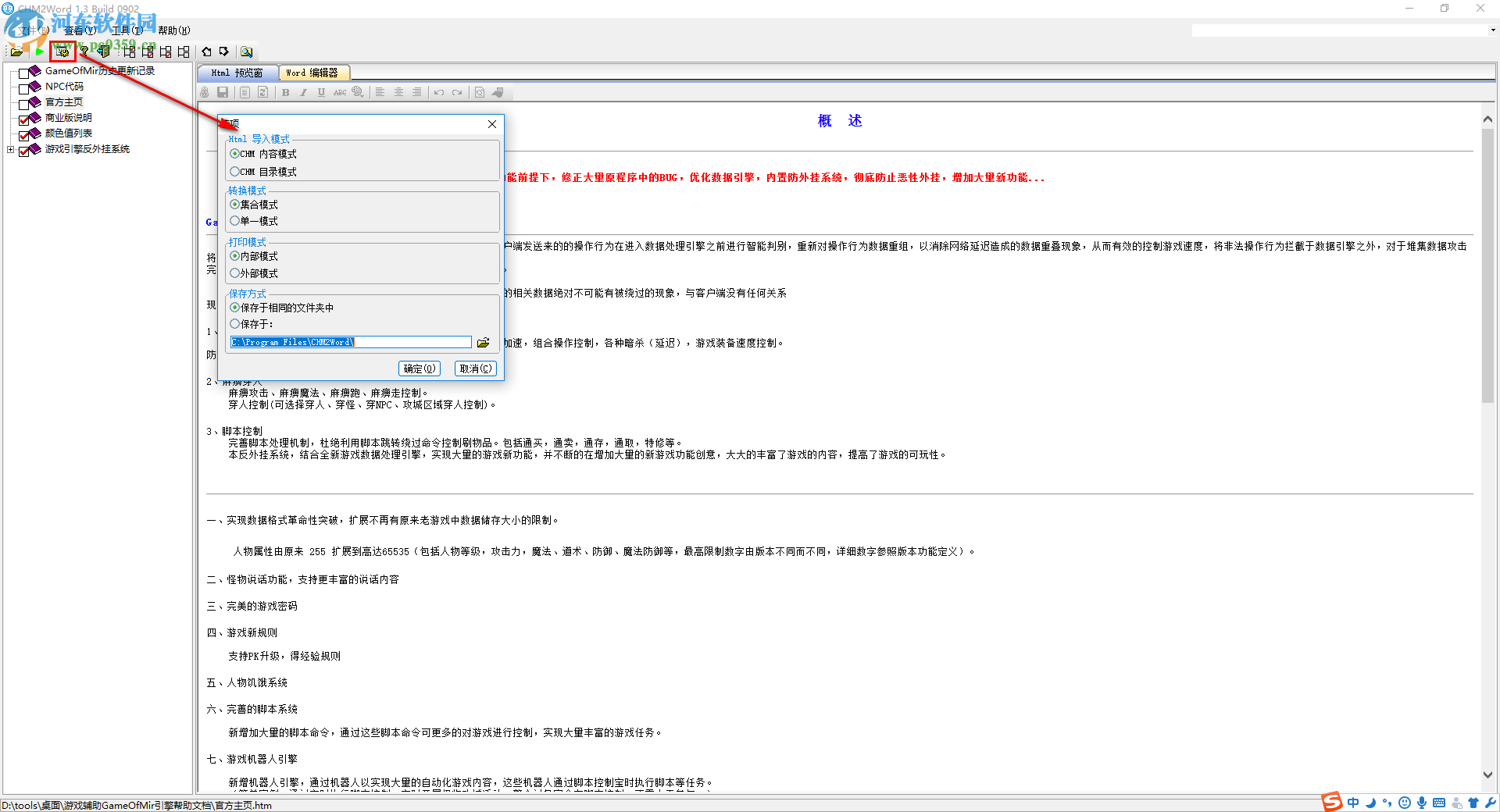Click document scrollbar up arrow
The width and height of the screenshot is (1500, 812).
point(1487,119)
